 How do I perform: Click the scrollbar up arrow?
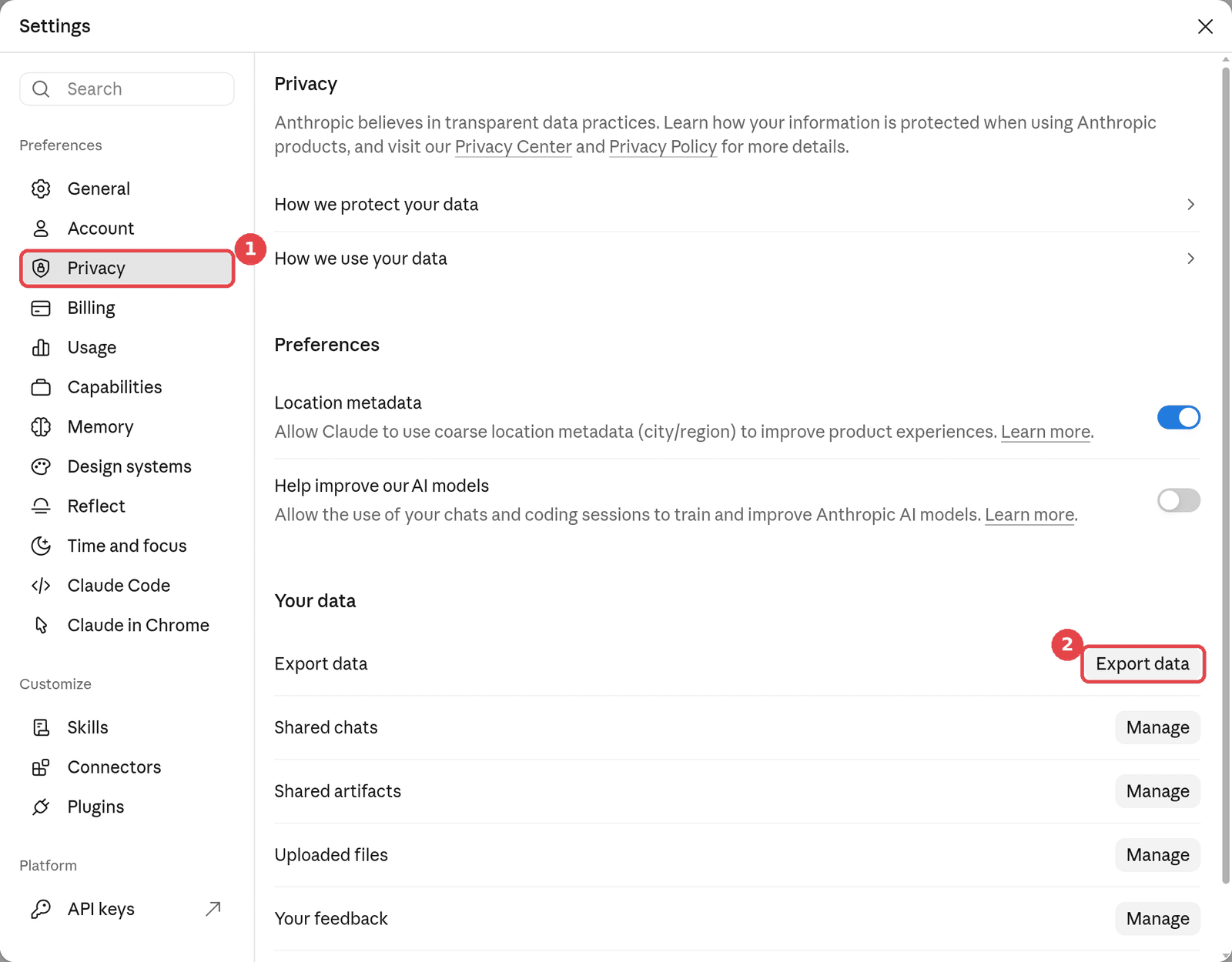(1226, 59)
